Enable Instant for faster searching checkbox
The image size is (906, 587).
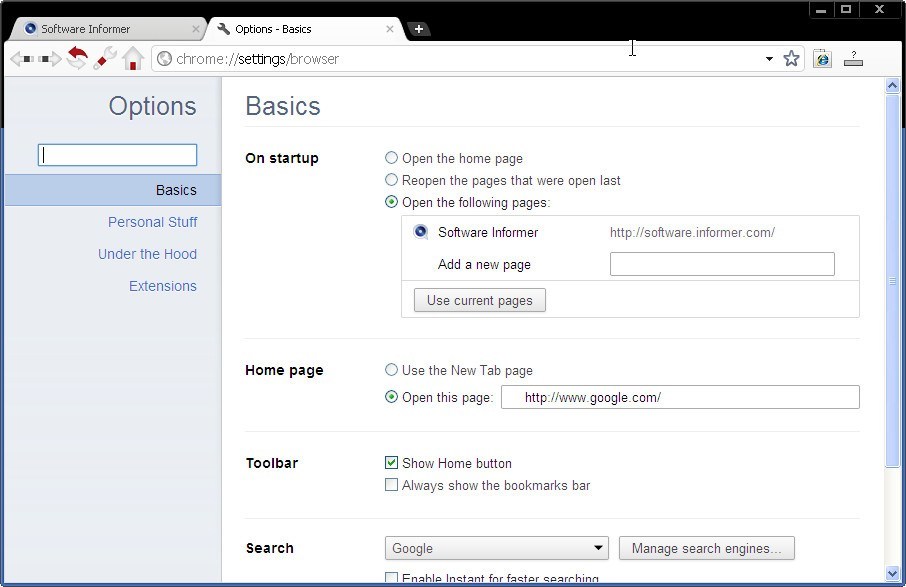(x=391, y=578)
